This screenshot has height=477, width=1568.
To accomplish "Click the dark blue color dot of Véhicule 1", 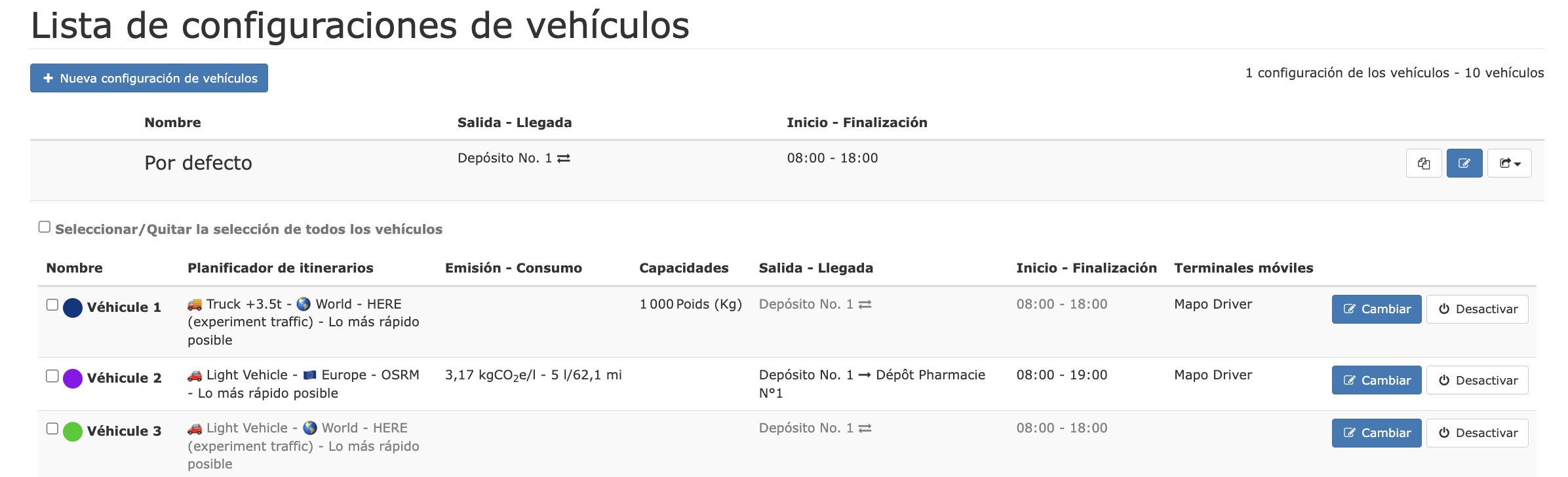I will point(73,307).
